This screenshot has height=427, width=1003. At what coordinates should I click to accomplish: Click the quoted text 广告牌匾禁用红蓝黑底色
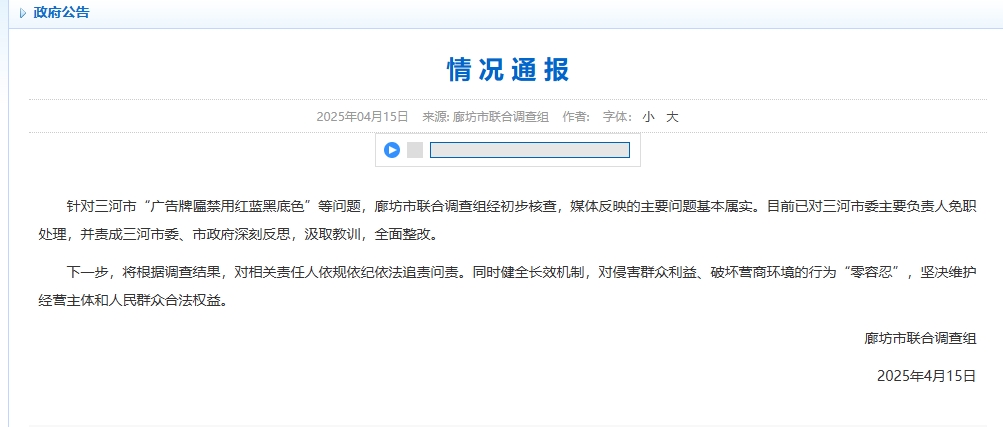click(232, 207)
